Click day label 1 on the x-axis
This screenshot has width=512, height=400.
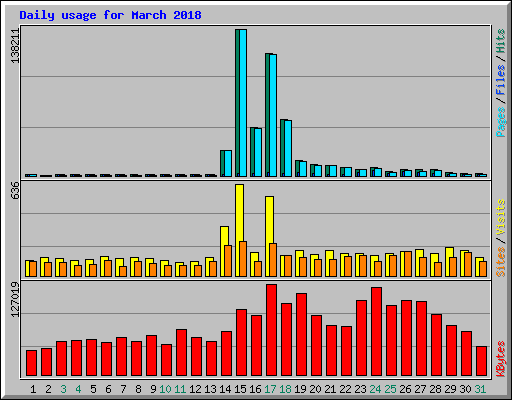tap(33, 389)
